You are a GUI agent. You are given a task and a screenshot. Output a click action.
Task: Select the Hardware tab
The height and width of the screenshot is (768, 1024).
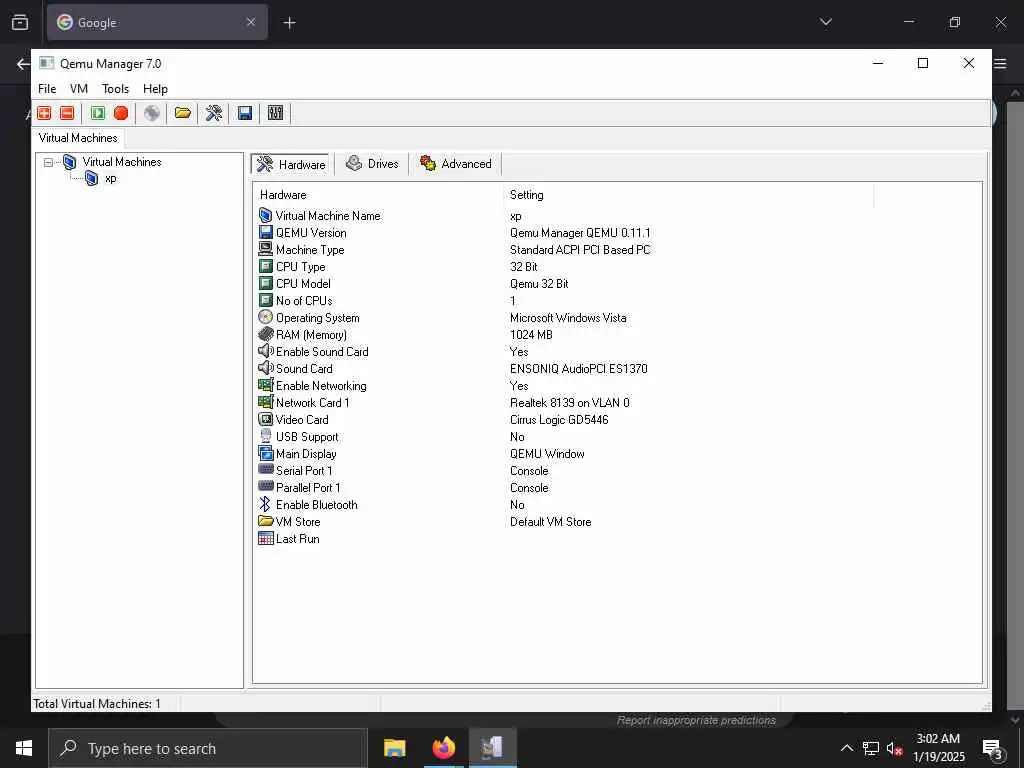coord(291,164)
